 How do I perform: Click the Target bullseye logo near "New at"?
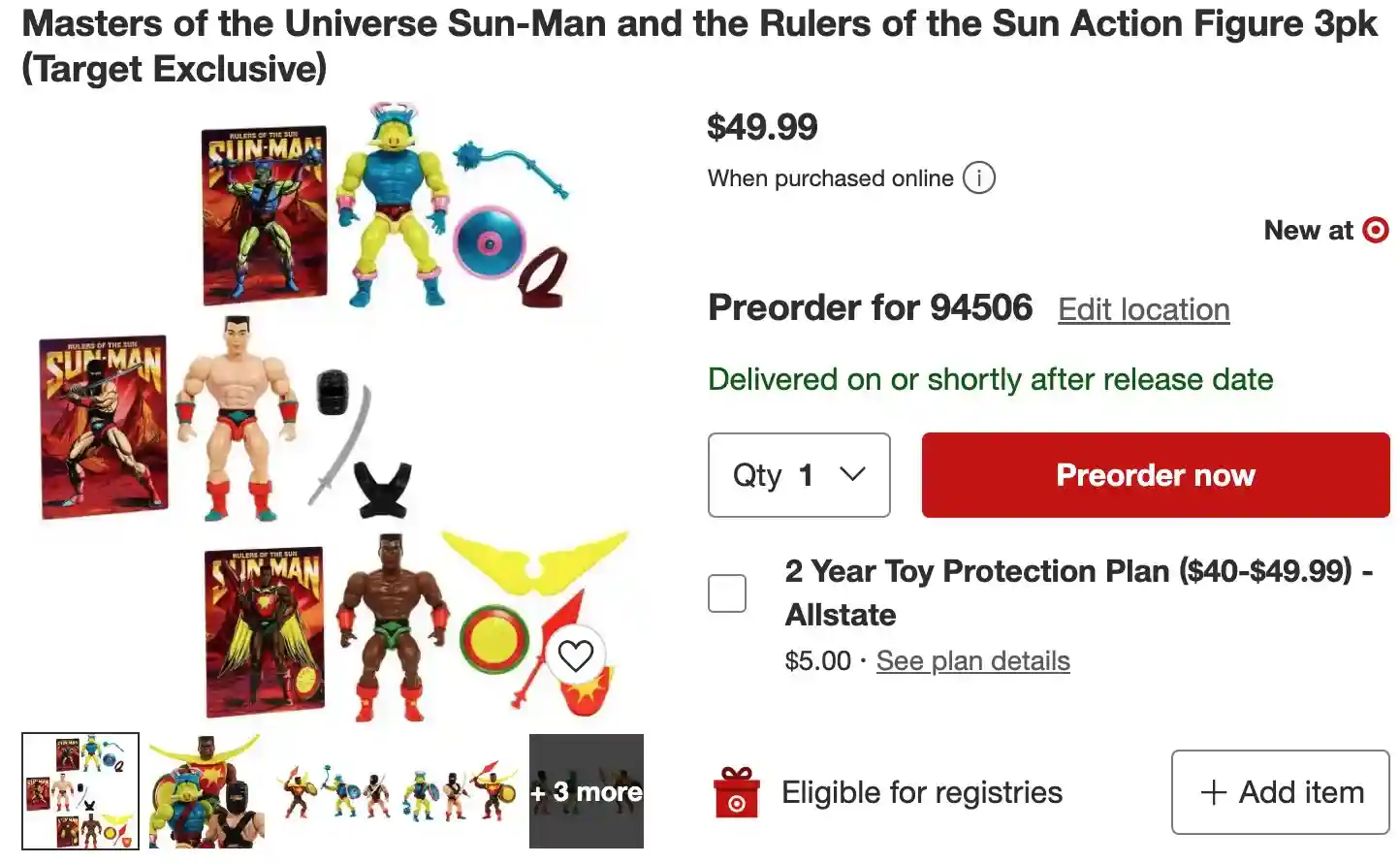click(x=1375, y=230)
